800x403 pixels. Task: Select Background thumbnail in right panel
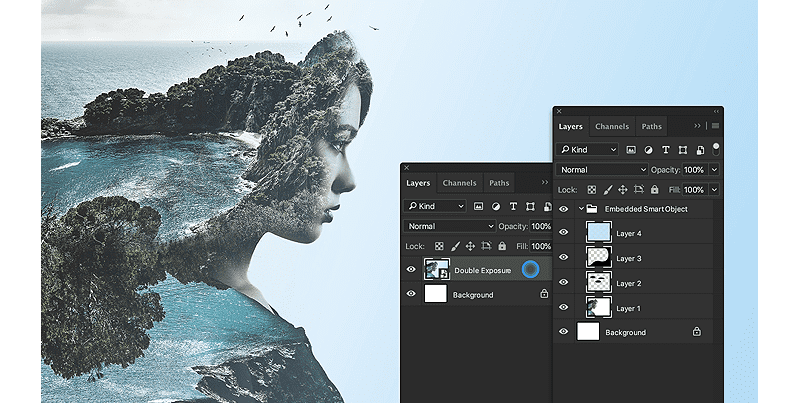pos(588,332)
